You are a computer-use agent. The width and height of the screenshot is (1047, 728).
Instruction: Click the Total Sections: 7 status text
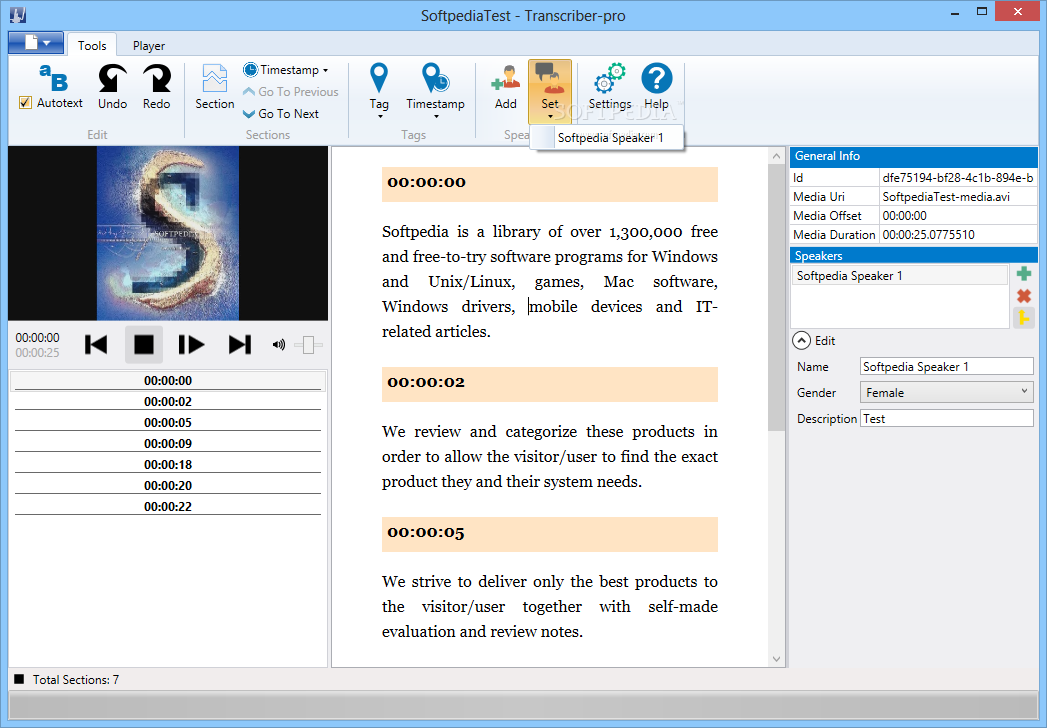(x=76, y=679)
